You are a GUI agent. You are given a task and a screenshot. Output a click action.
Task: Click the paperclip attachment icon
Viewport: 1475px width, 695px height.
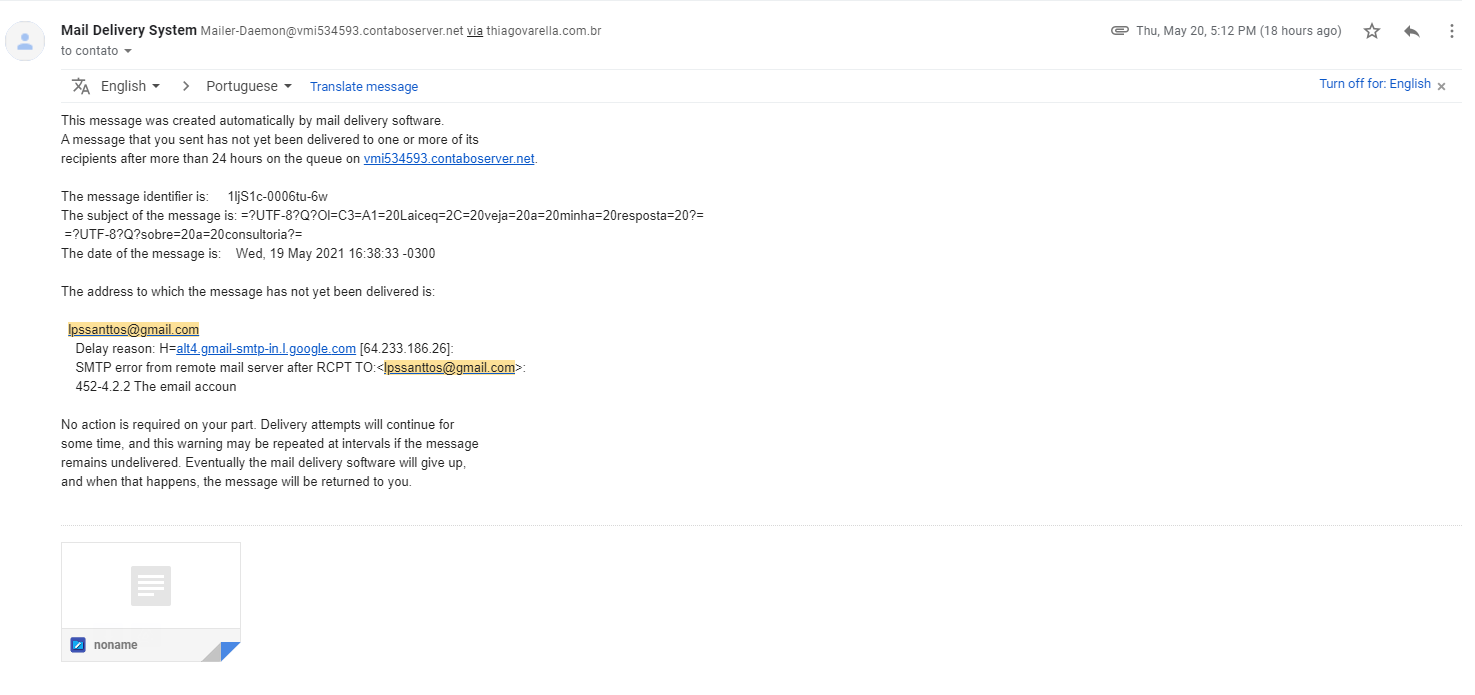(x=1119, y=31)
